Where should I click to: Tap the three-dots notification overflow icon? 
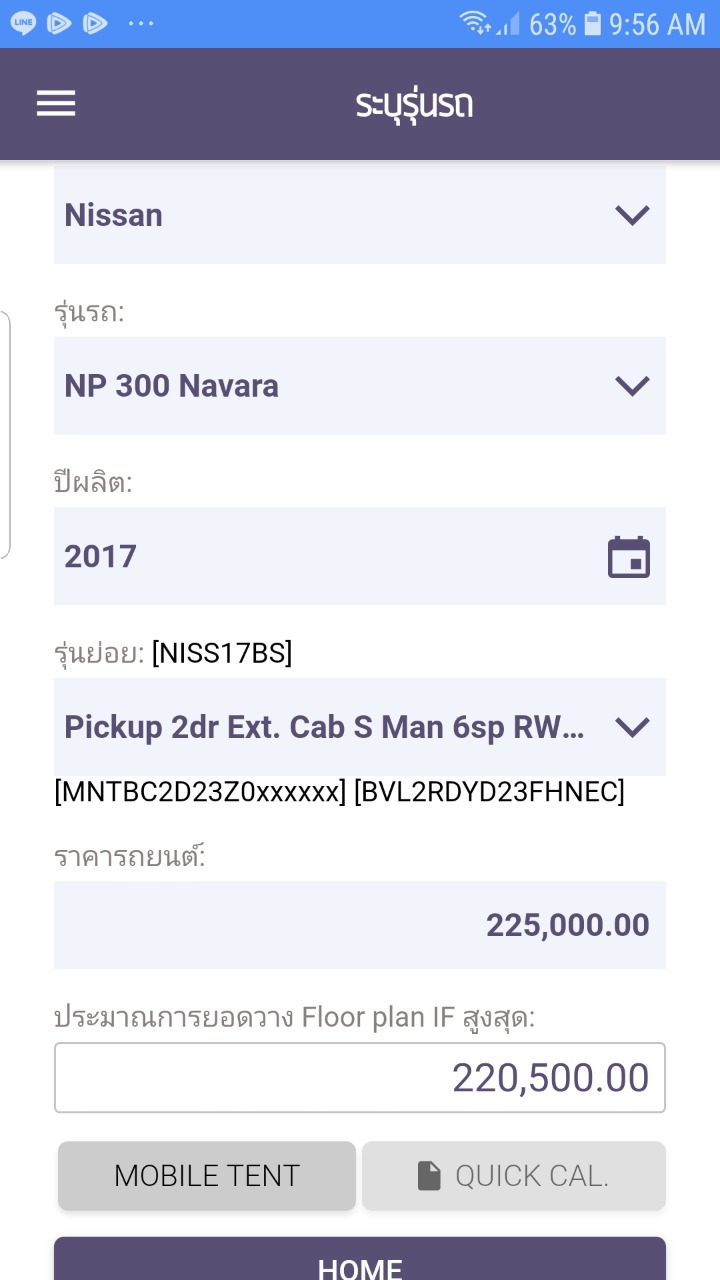[141, 23]
